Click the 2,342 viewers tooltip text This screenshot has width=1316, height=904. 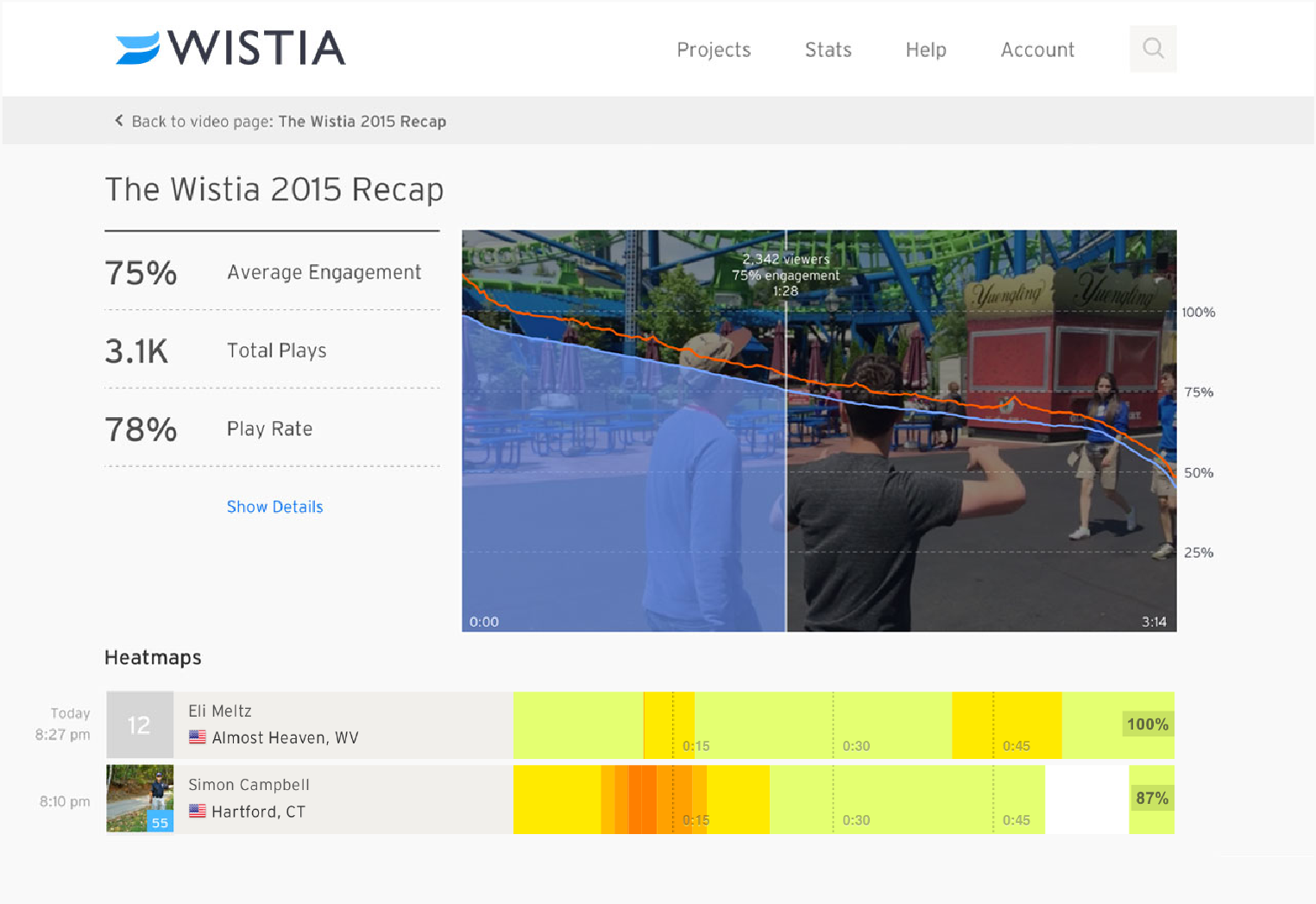point(785,259)
